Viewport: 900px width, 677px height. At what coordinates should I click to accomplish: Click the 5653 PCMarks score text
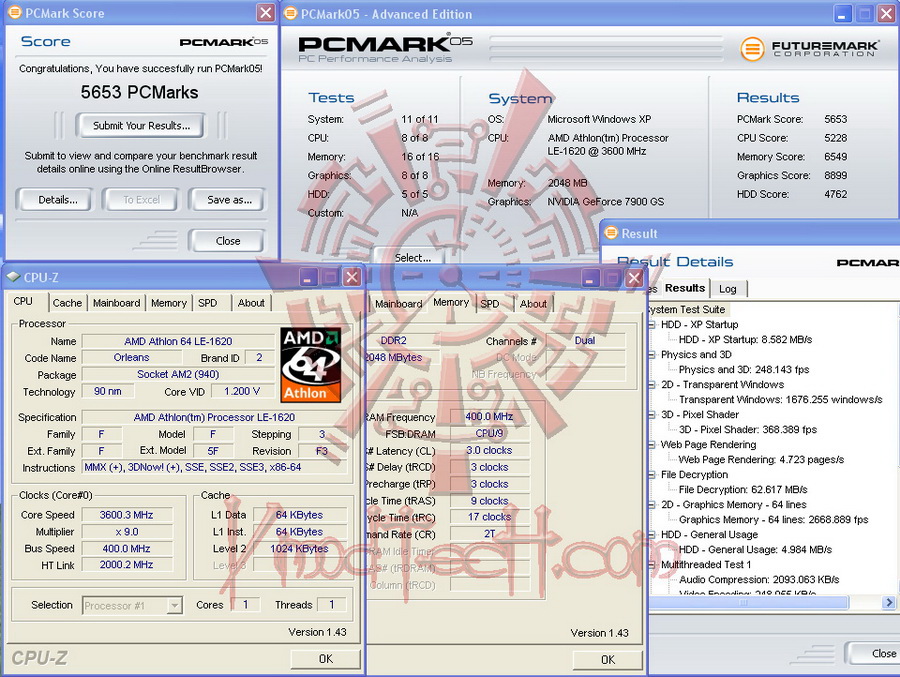point(139,92)
